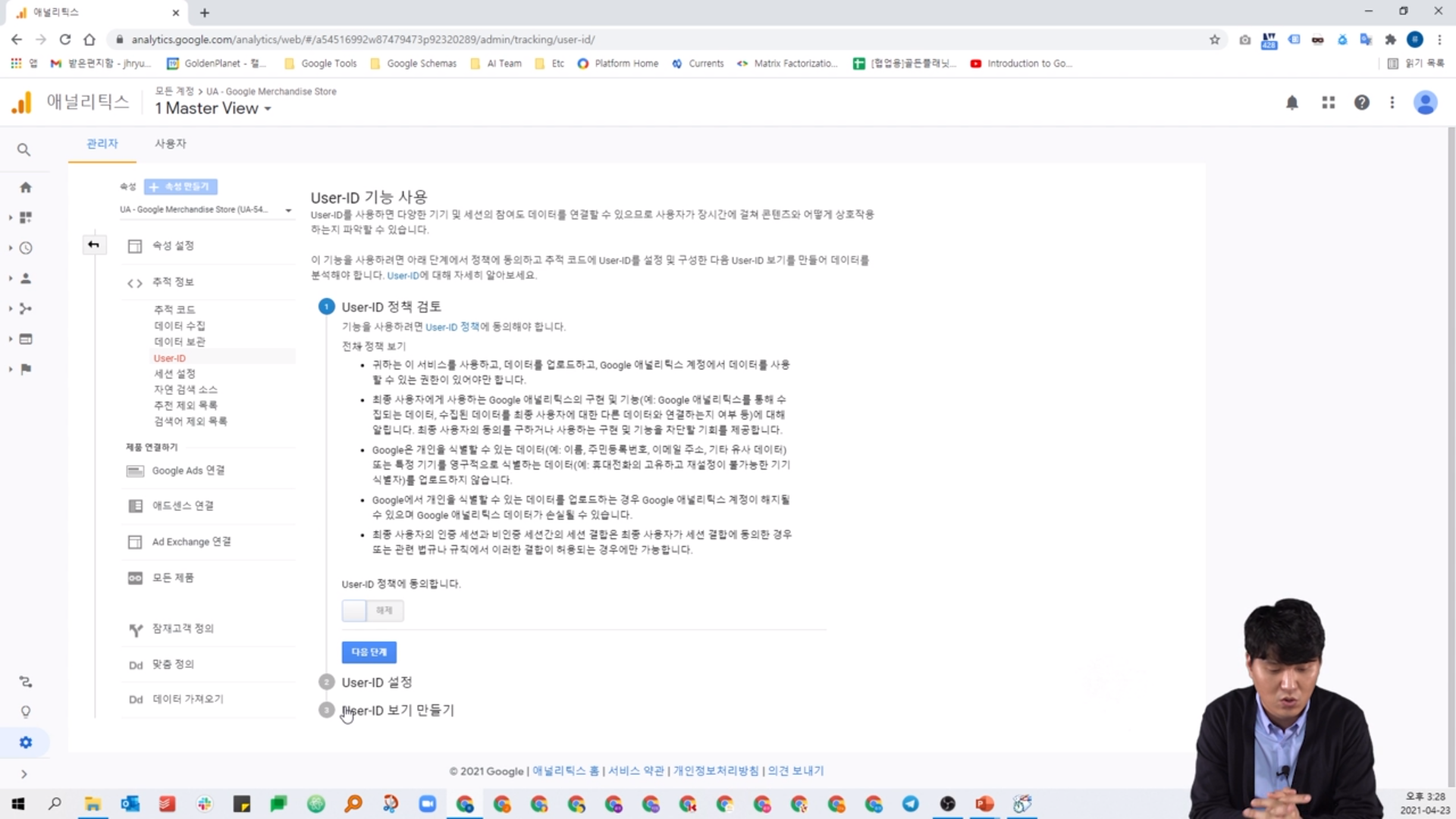Open 의견 보내기 footer link

pos(795,770)
